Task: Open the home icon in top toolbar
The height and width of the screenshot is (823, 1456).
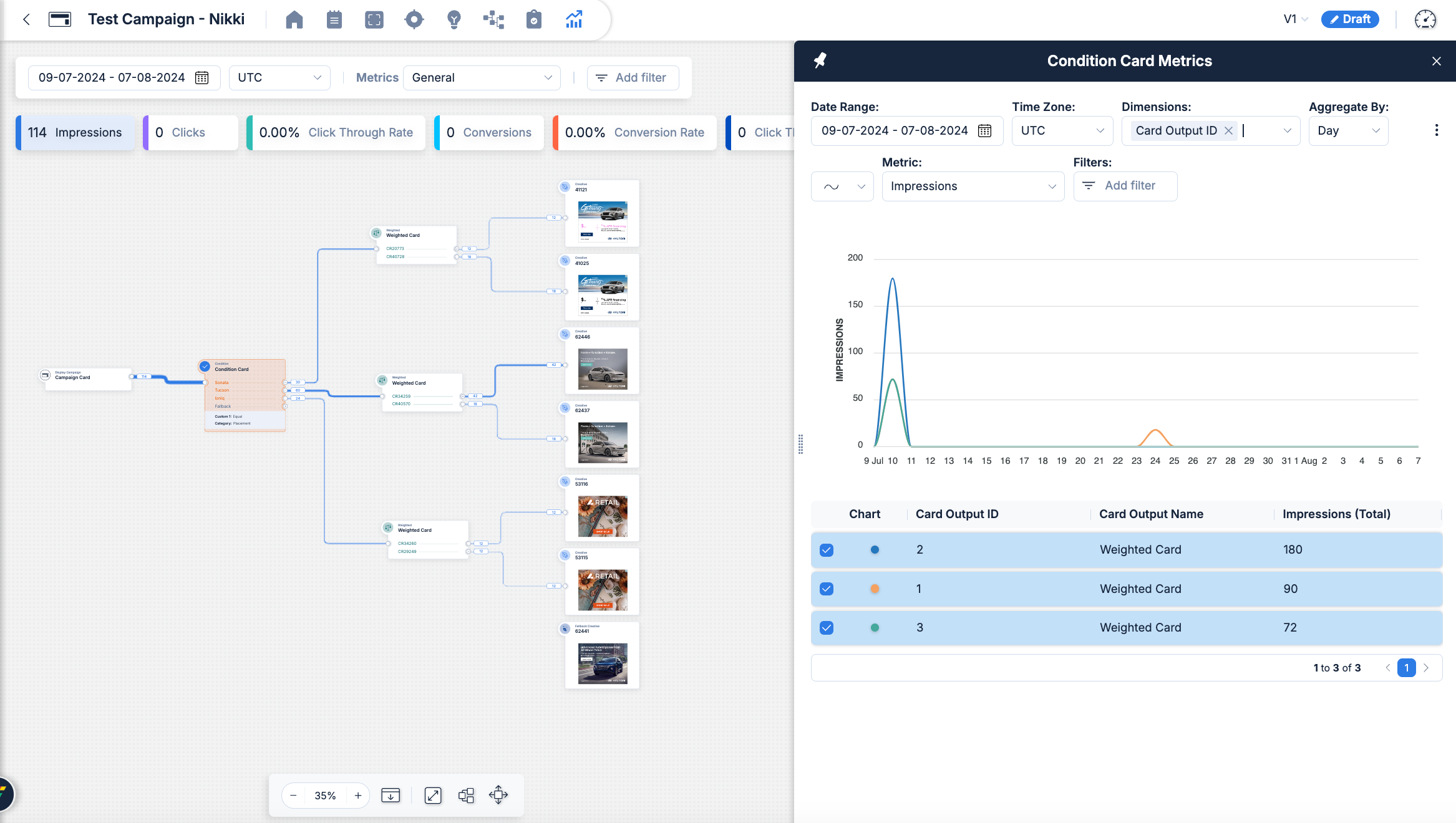Action: click(x=294, y=19)
